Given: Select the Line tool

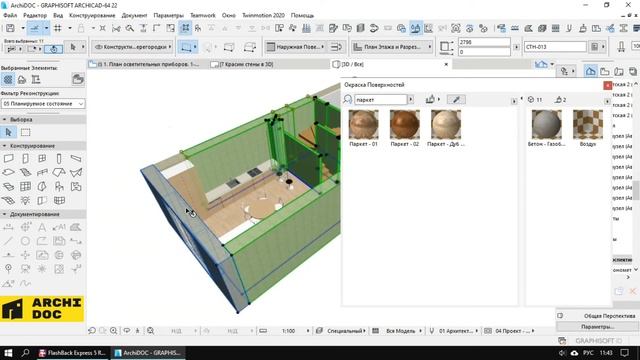Looking at the screenshot, I should coord(9,241).
